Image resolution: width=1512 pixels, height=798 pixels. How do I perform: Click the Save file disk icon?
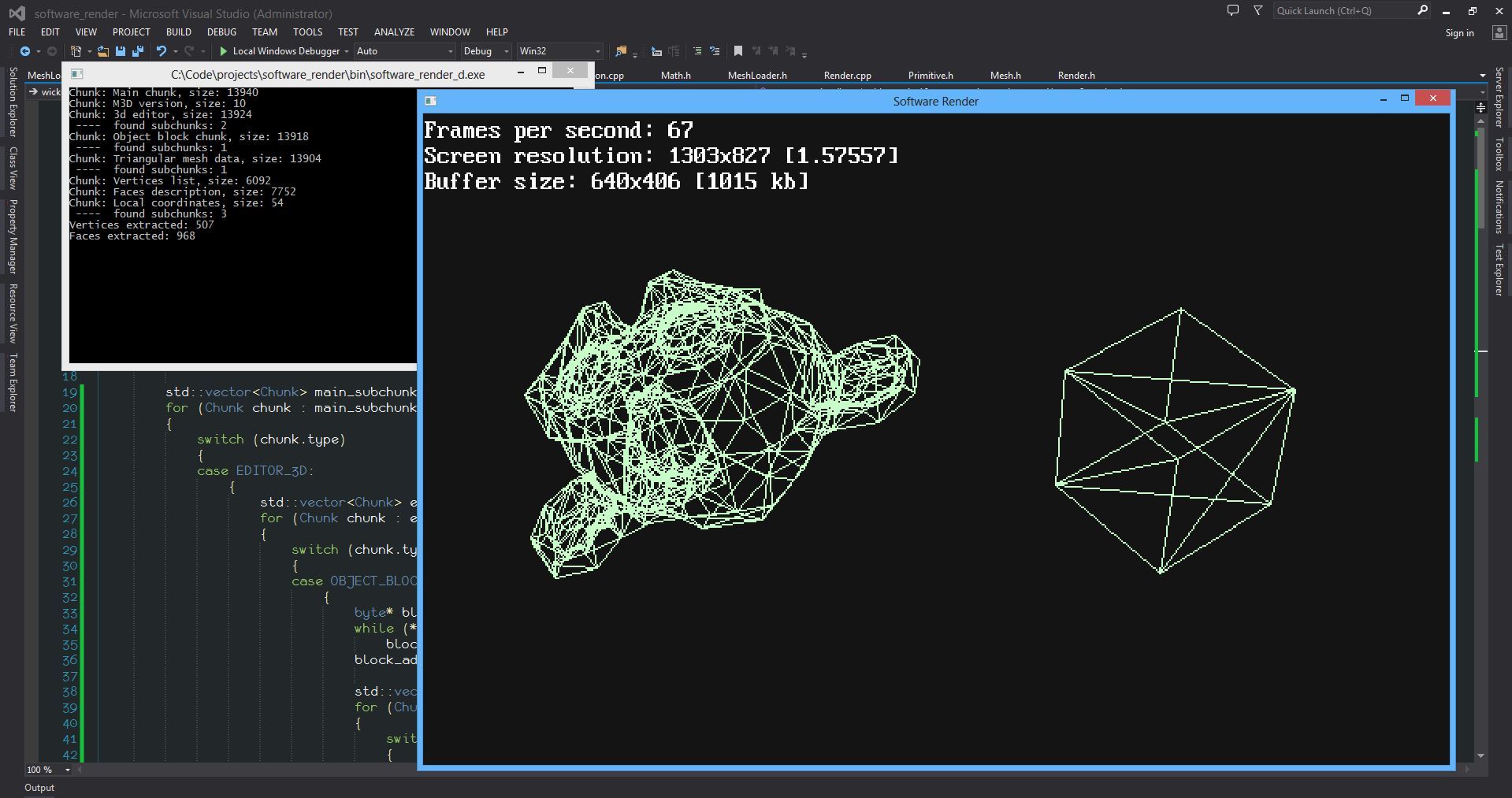(121, 51)
